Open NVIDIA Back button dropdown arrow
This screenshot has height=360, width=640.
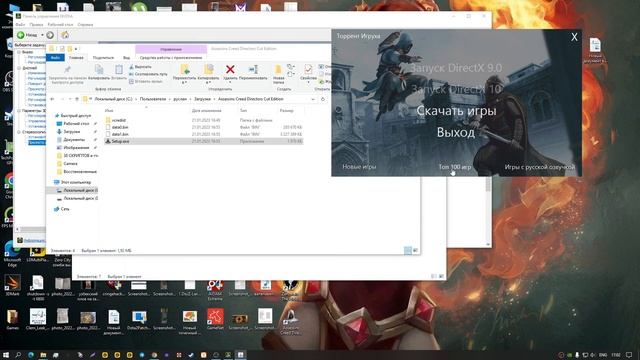click(42, 35)
